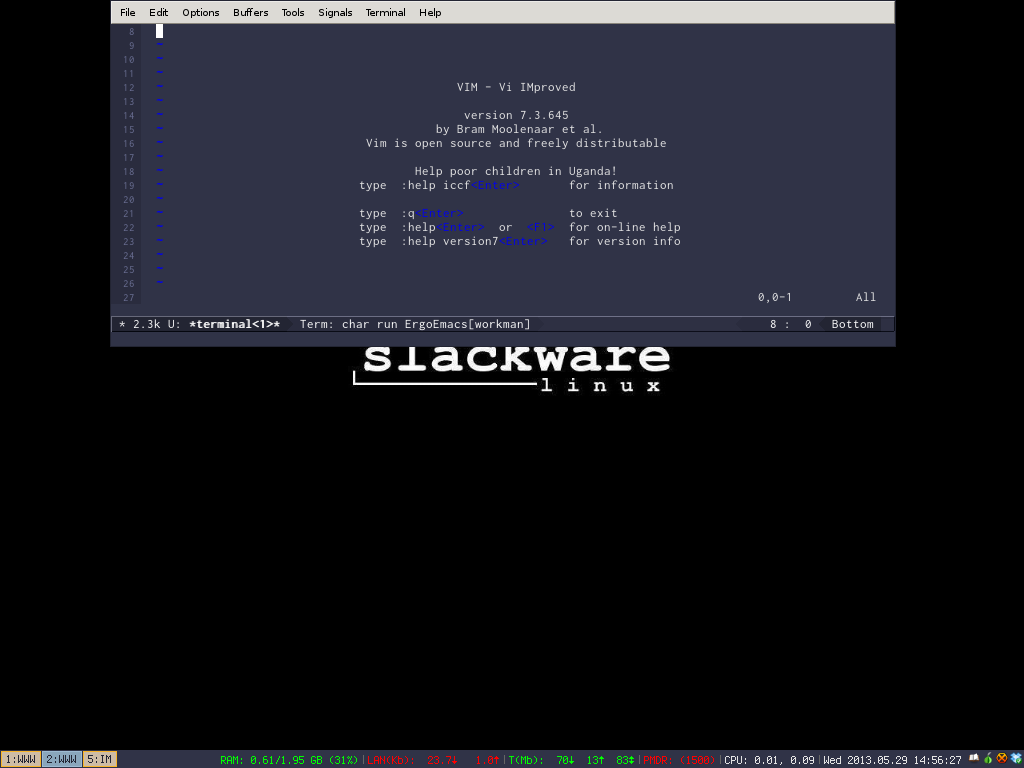Viewport: 1024px width, 768px height.
Task: Switch to workspace 1:WWW
Action: (20, 760)
